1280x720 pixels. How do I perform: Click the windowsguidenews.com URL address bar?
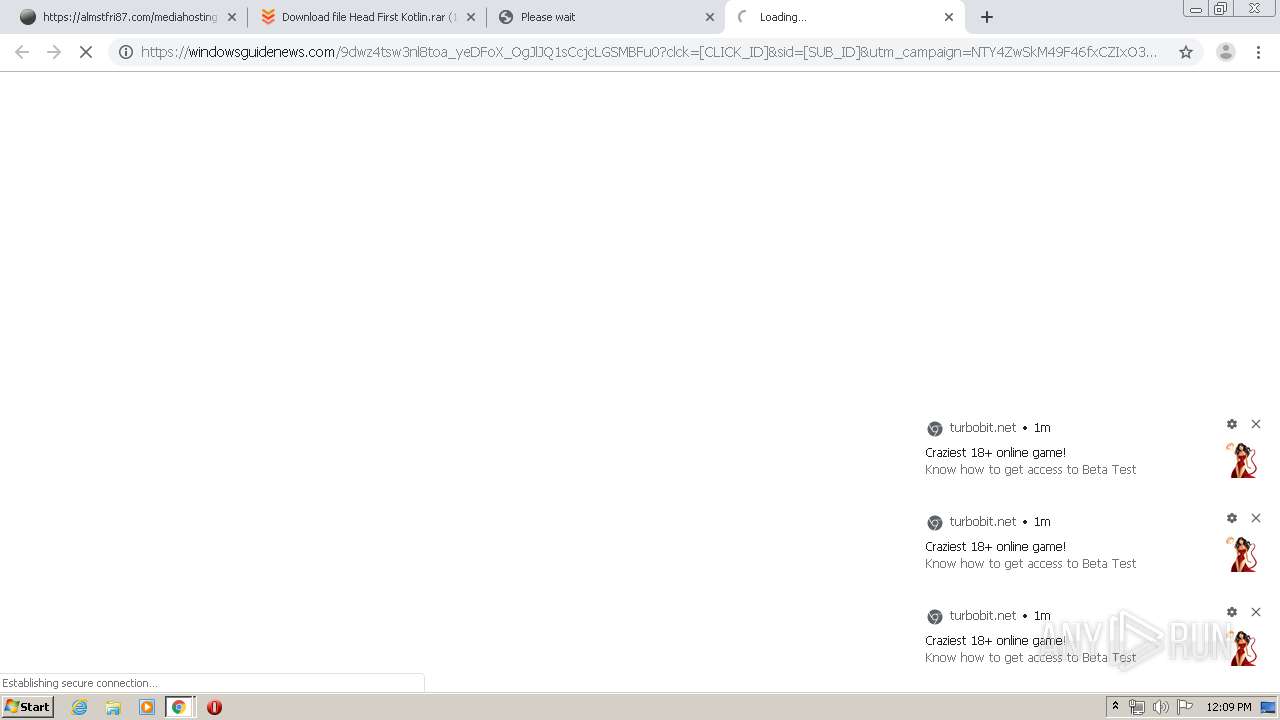pyautogui.click(x=648, y=52)
